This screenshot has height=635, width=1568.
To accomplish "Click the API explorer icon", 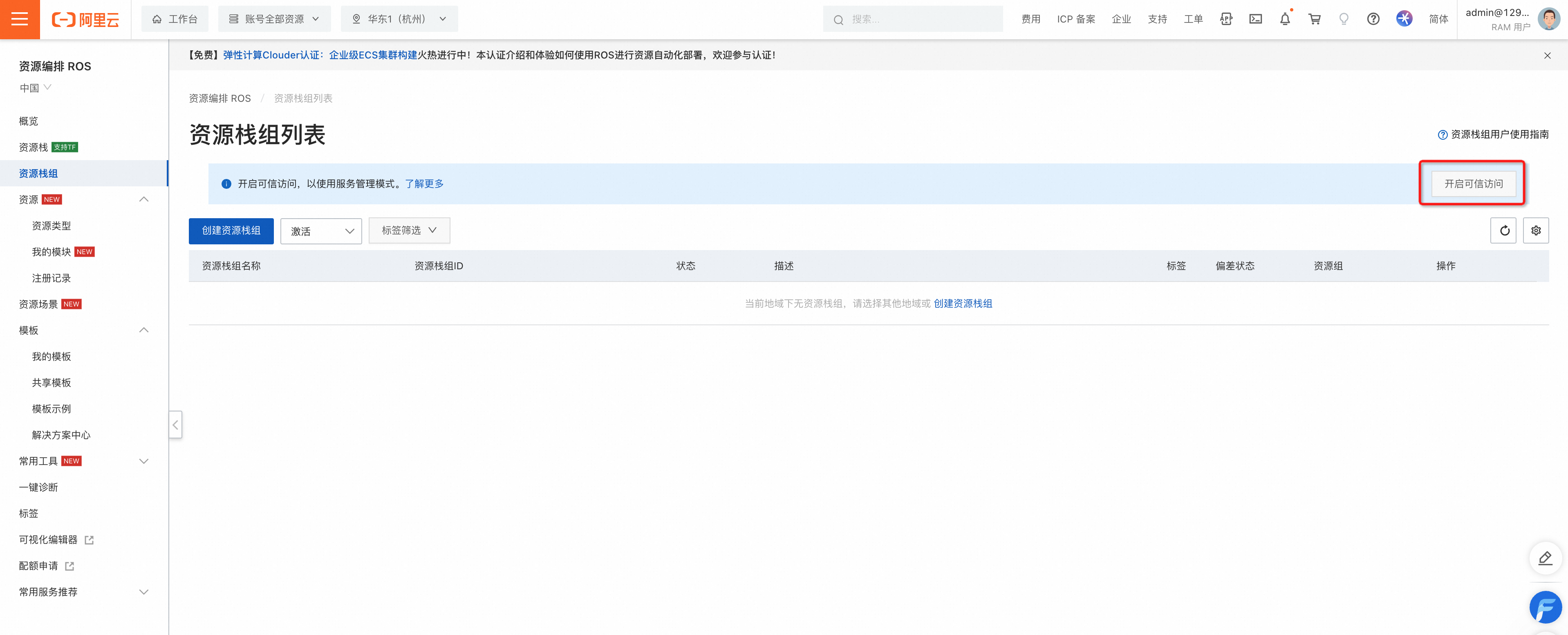I will 1226,20.
